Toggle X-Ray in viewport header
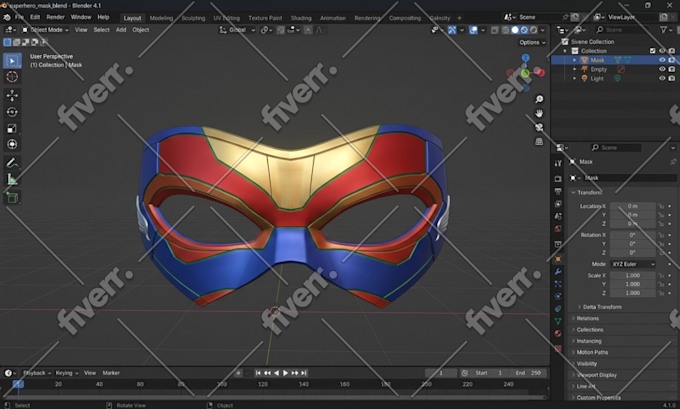This screenshot has height=409, width=680. point(494,30)
